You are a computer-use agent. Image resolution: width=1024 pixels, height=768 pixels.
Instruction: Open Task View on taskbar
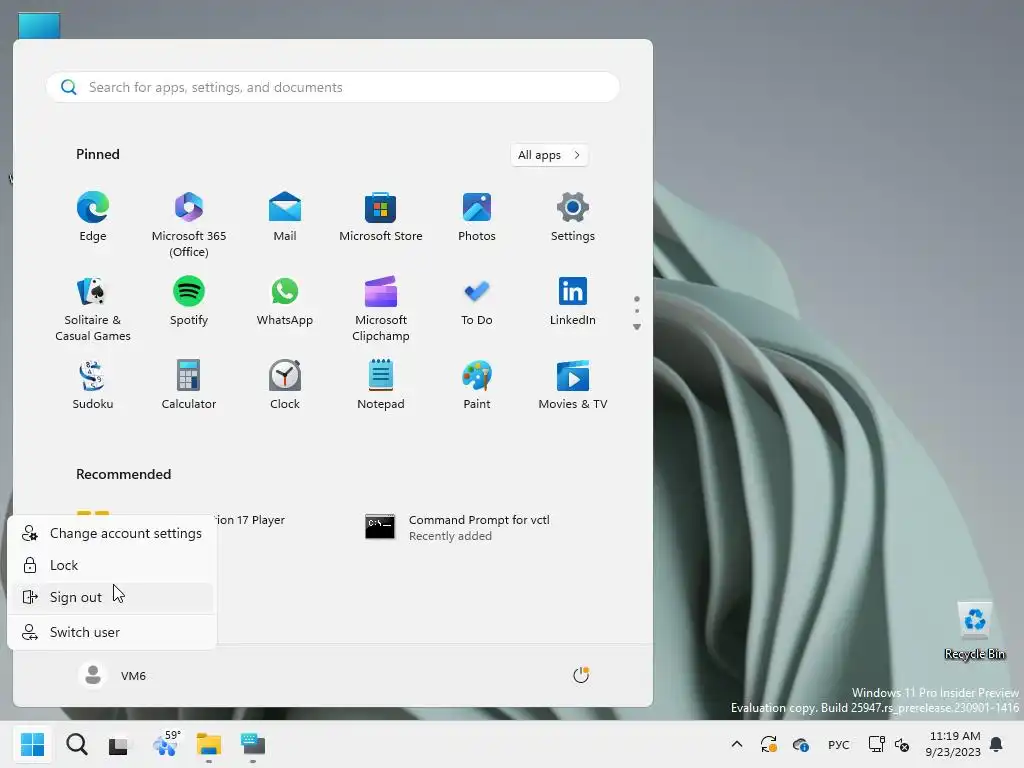click(x=119, y=744)
